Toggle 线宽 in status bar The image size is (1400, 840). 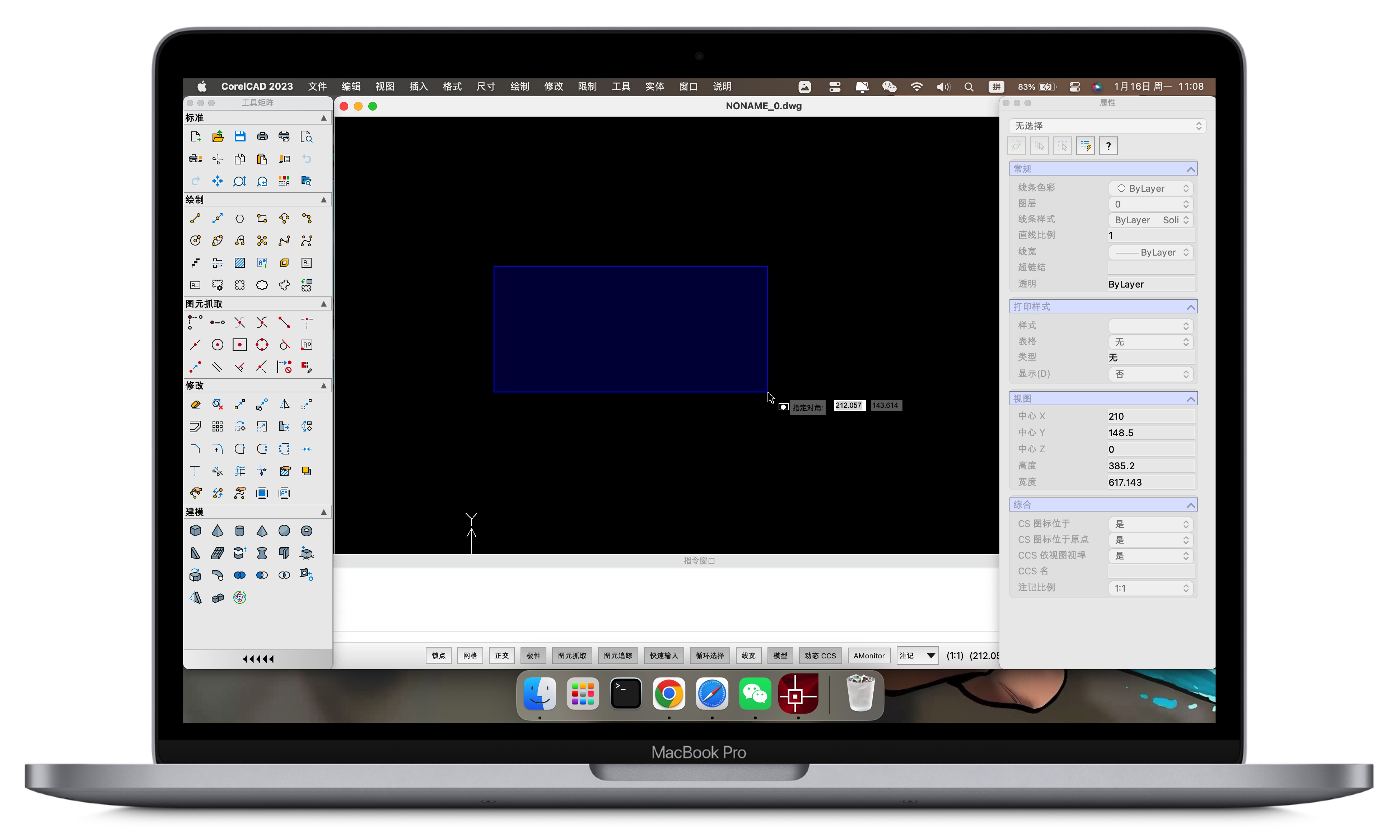(x=749, y=655)
